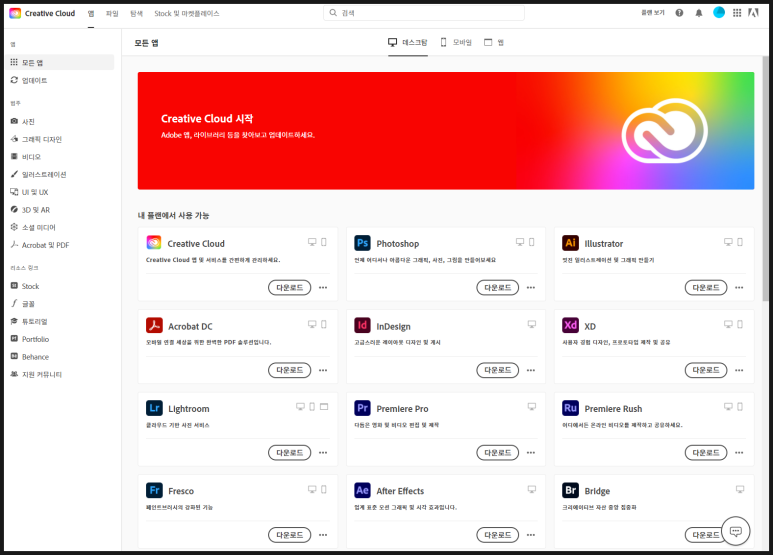773x555 pixels.
Task: Open more options for XD card
Action: click(739, 370)
